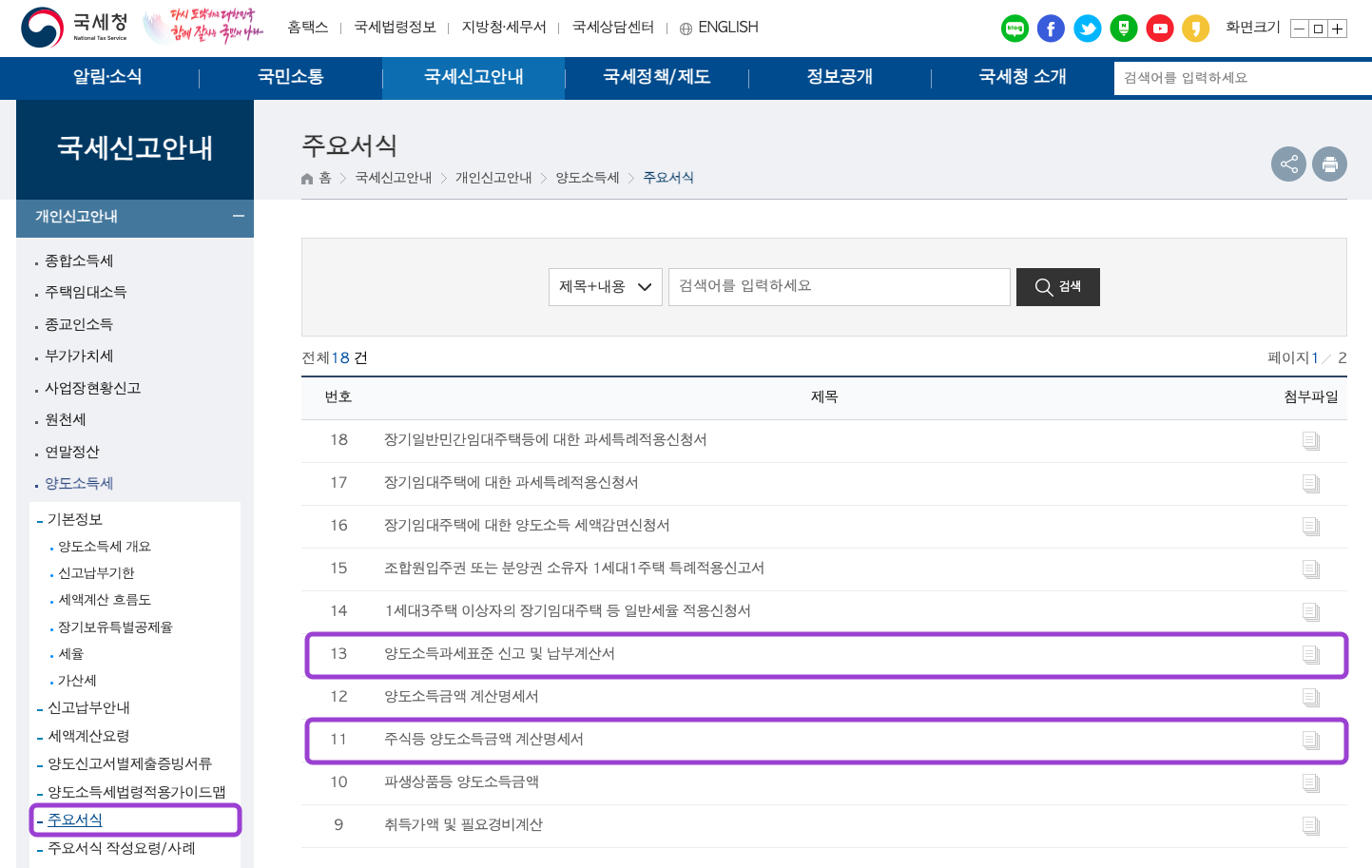The height and width of the screenshot is (868, 1372).
Task: Switch to the 국세정책/제도 navigation tab
Action: pos(656,78)
